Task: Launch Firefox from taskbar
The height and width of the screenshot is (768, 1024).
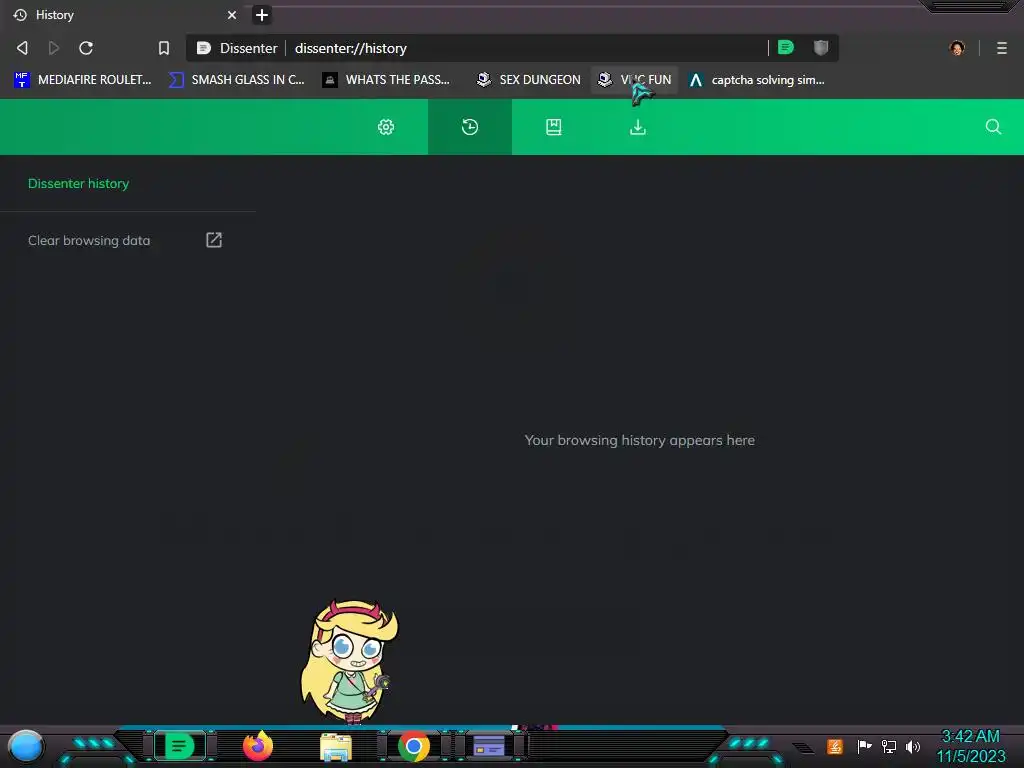Action: 258,746
